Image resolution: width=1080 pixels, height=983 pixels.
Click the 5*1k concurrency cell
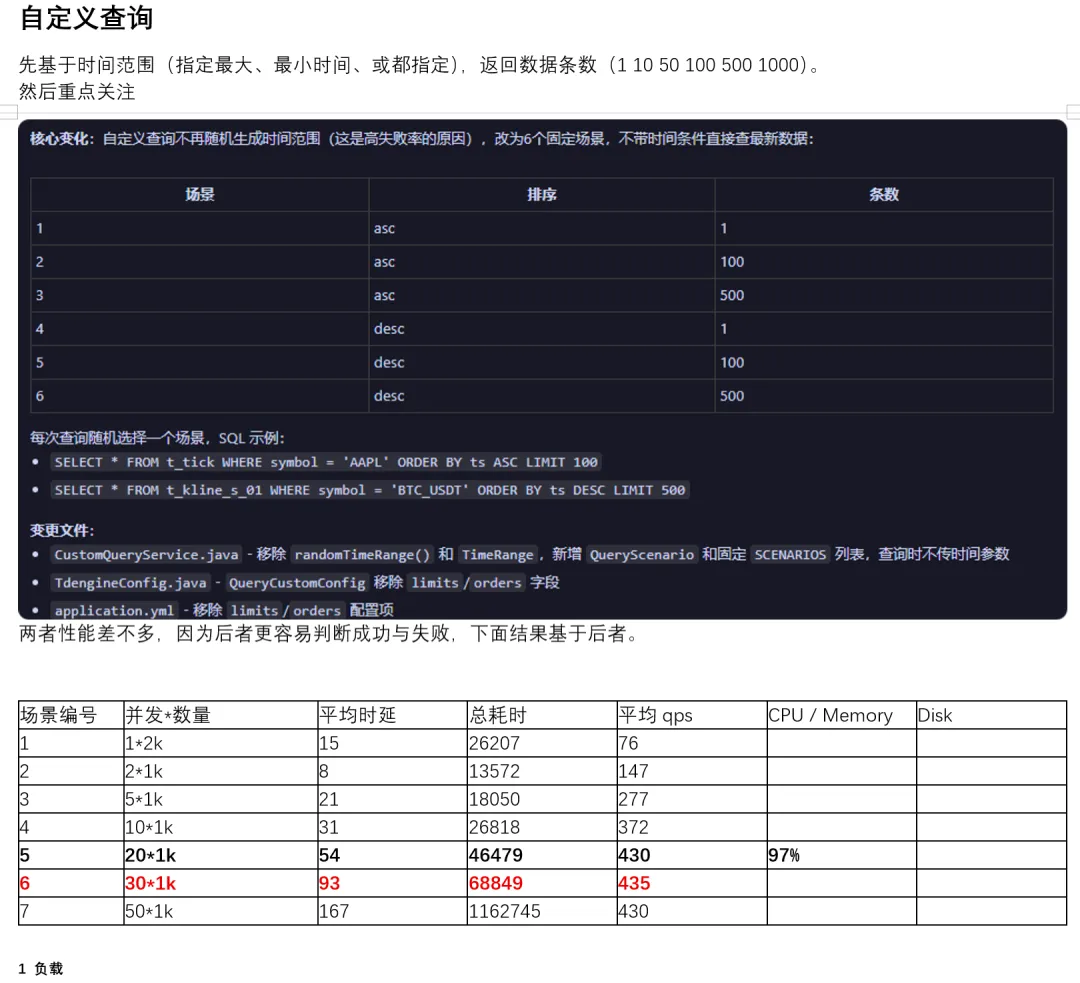[x=220, y=799]
